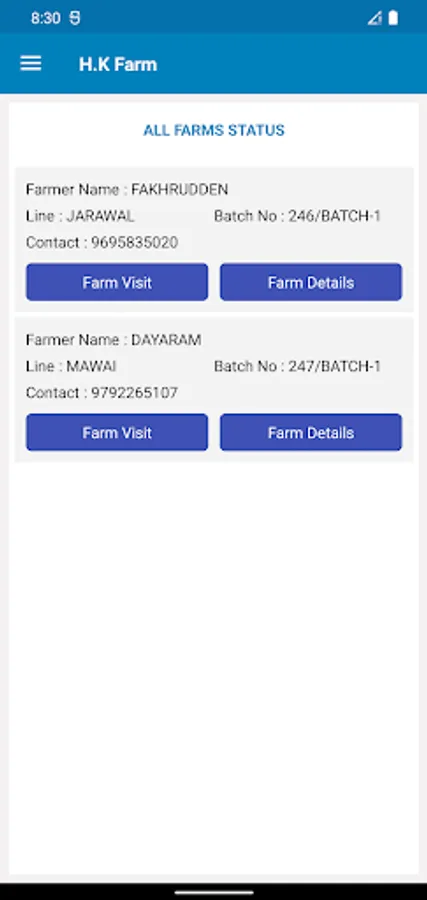Open Farm Visit for DAYARAM
427x900 pixels.
[117, 432]
